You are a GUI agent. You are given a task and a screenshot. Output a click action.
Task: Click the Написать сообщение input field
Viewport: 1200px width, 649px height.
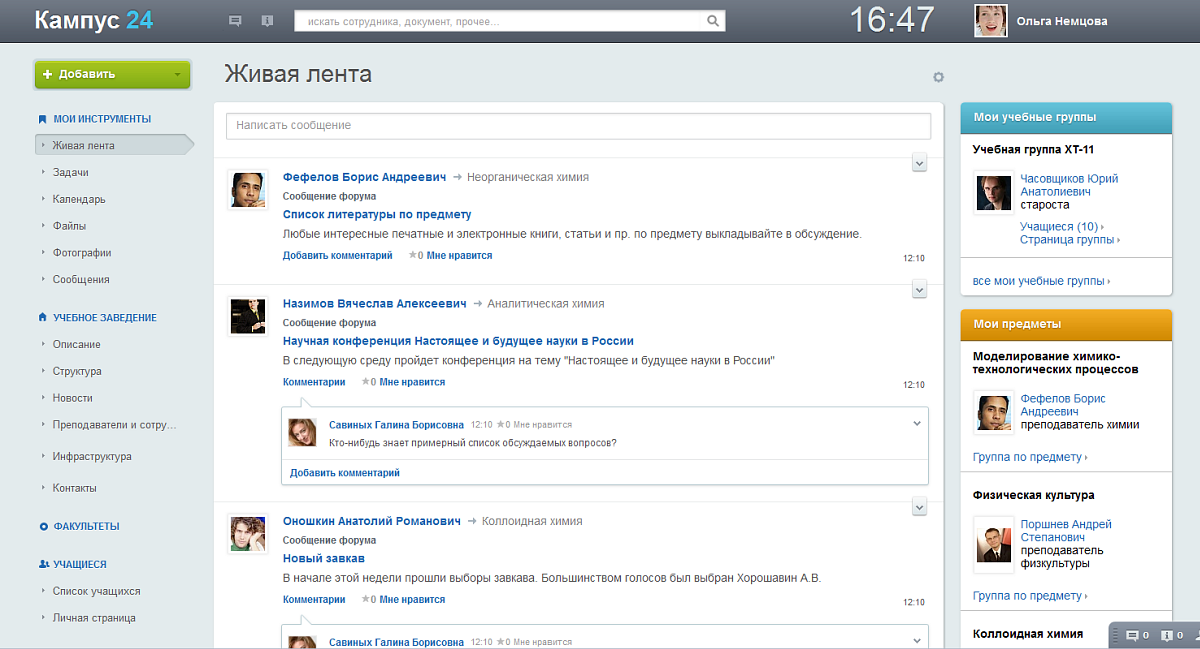pos(578,126)
